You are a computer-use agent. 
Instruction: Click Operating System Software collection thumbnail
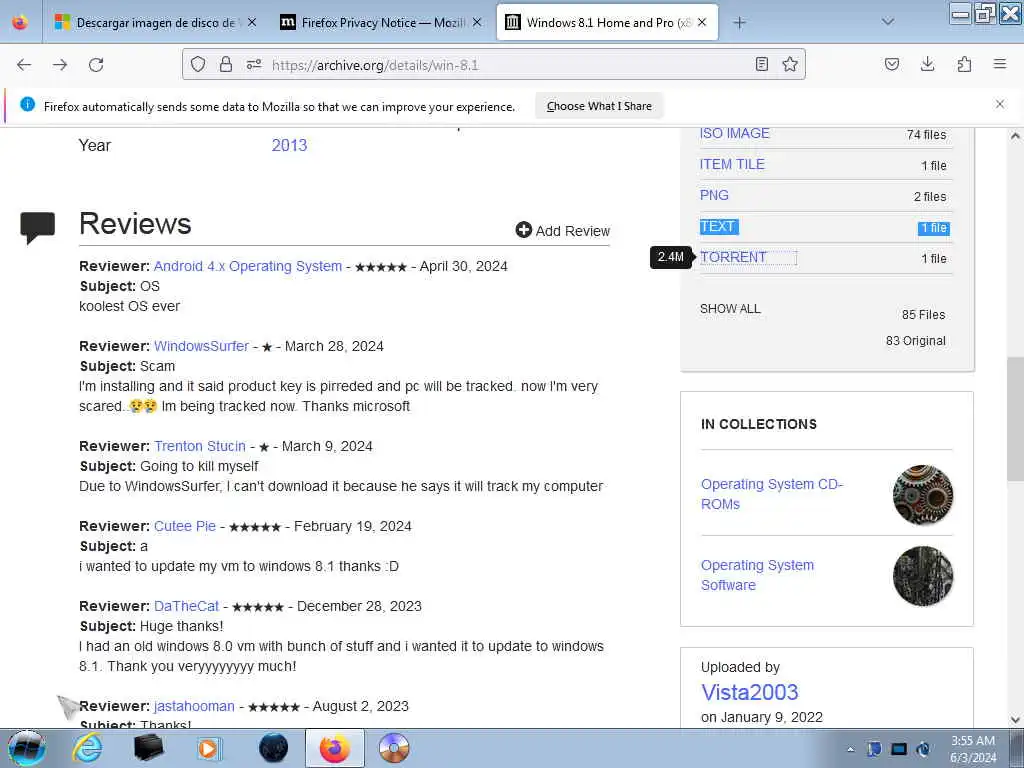pyautogui.click(x=922, y=575)
